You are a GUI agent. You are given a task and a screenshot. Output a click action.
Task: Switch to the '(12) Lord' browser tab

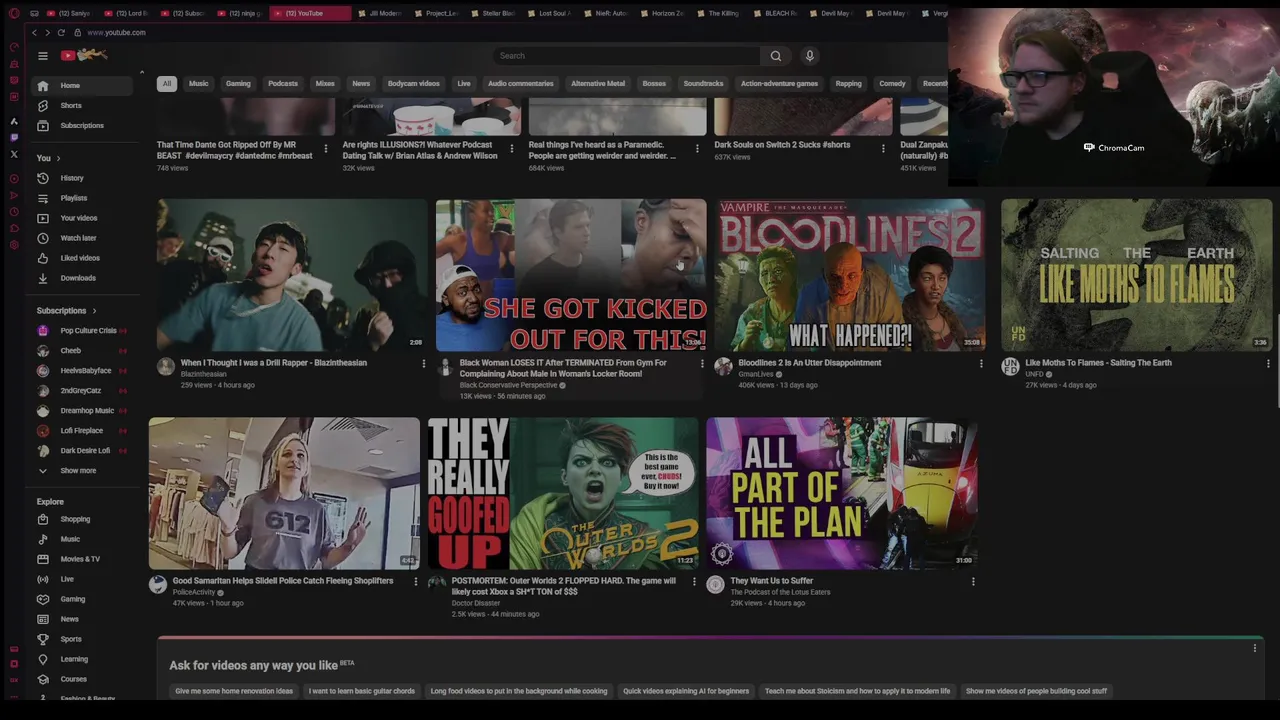(127, 14)
